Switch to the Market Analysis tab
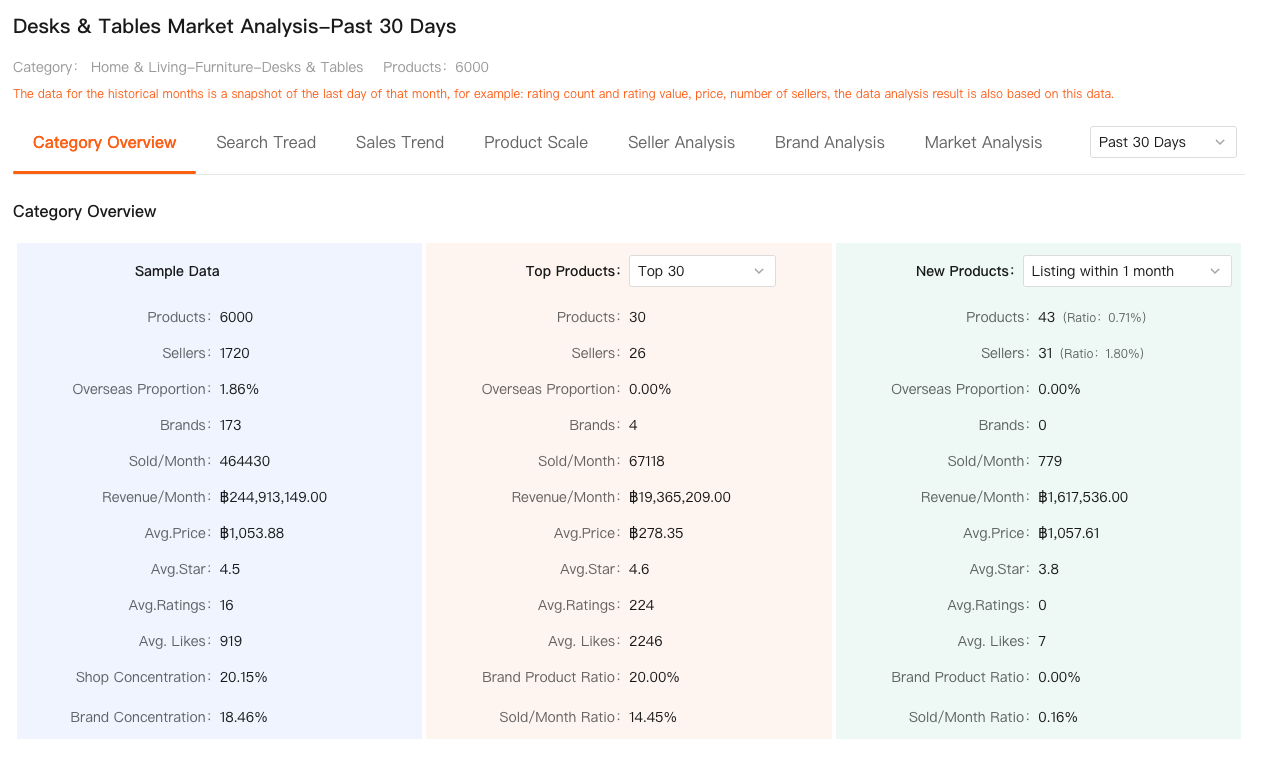1271x778 pixels. point(983,142)
